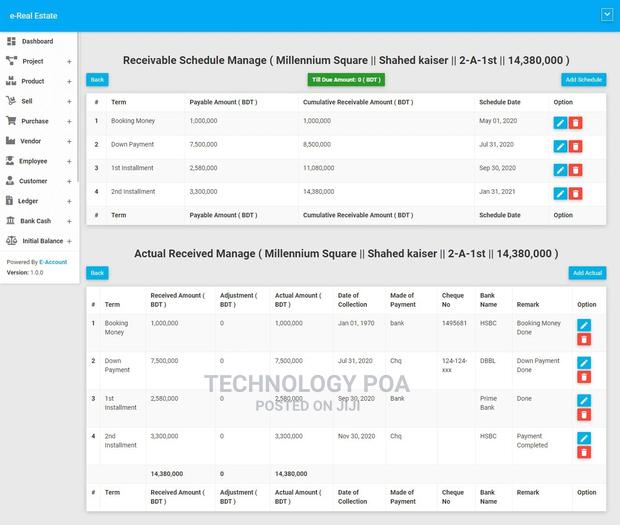The width and height of the screenshot is (620, 525).
Task: Open the top-right header dropdown arrow
Action: 606,14
